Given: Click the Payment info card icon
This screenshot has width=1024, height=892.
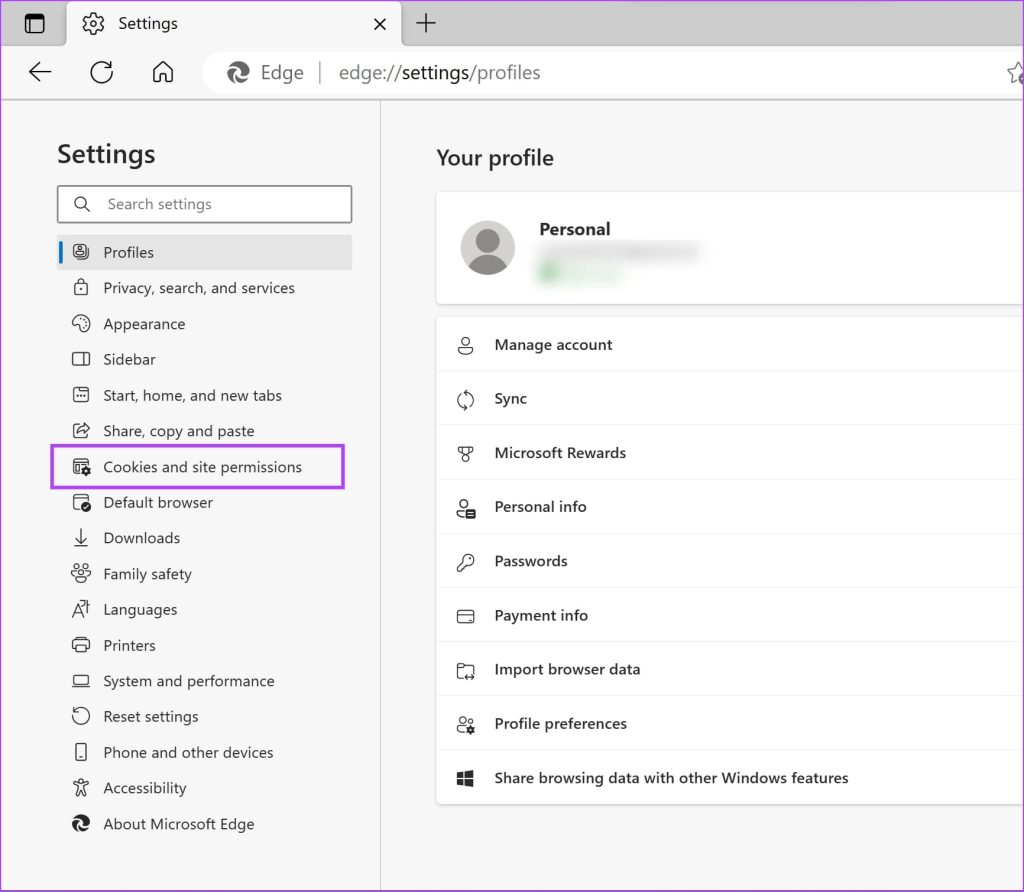Looking at the screenshot, I should pos(465,615).
